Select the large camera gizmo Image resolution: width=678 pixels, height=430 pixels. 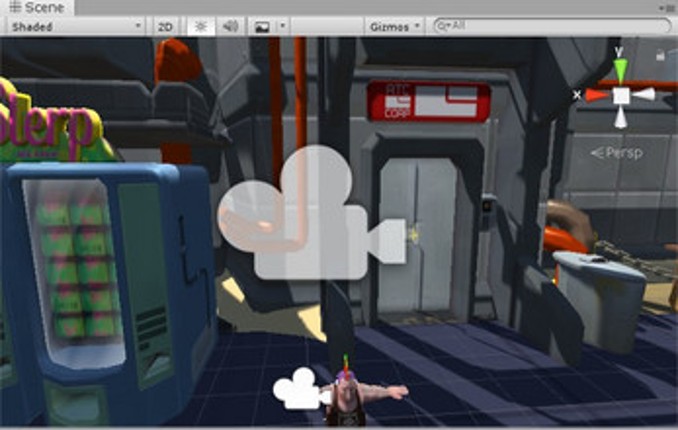point(312,213)
